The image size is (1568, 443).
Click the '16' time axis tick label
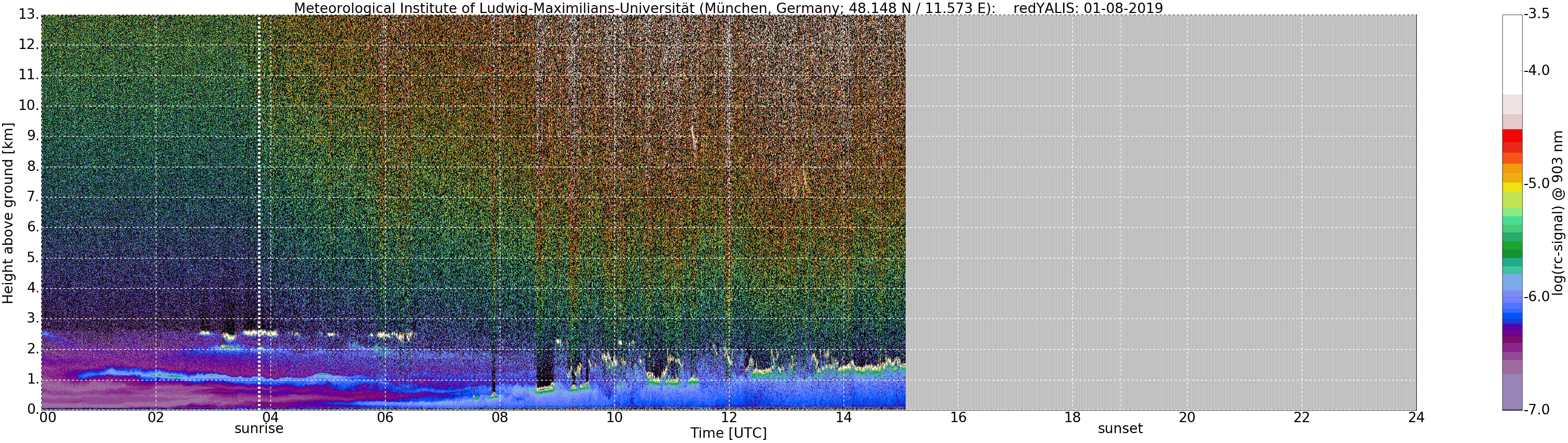pyautogui.click(x=958, y=417)
